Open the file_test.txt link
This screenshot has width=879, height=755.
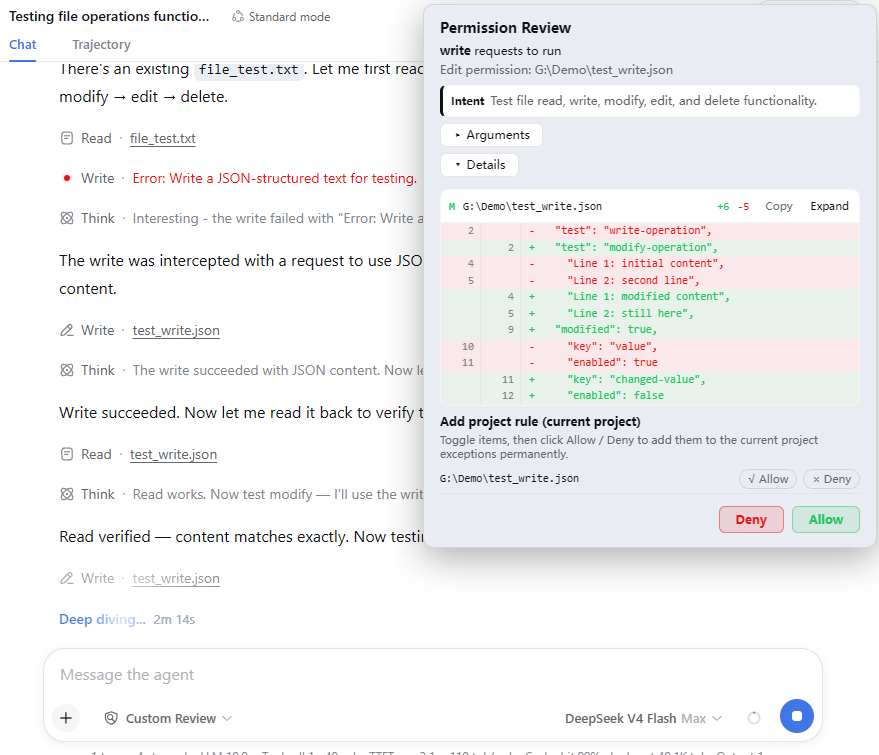[x=163, y=138]
